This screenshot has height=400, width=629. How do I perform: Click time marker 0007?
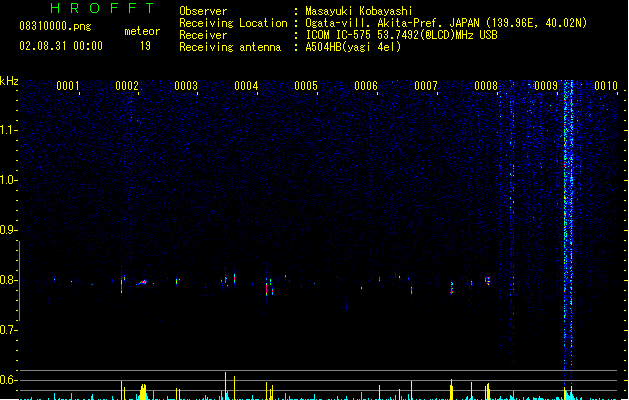426,86
